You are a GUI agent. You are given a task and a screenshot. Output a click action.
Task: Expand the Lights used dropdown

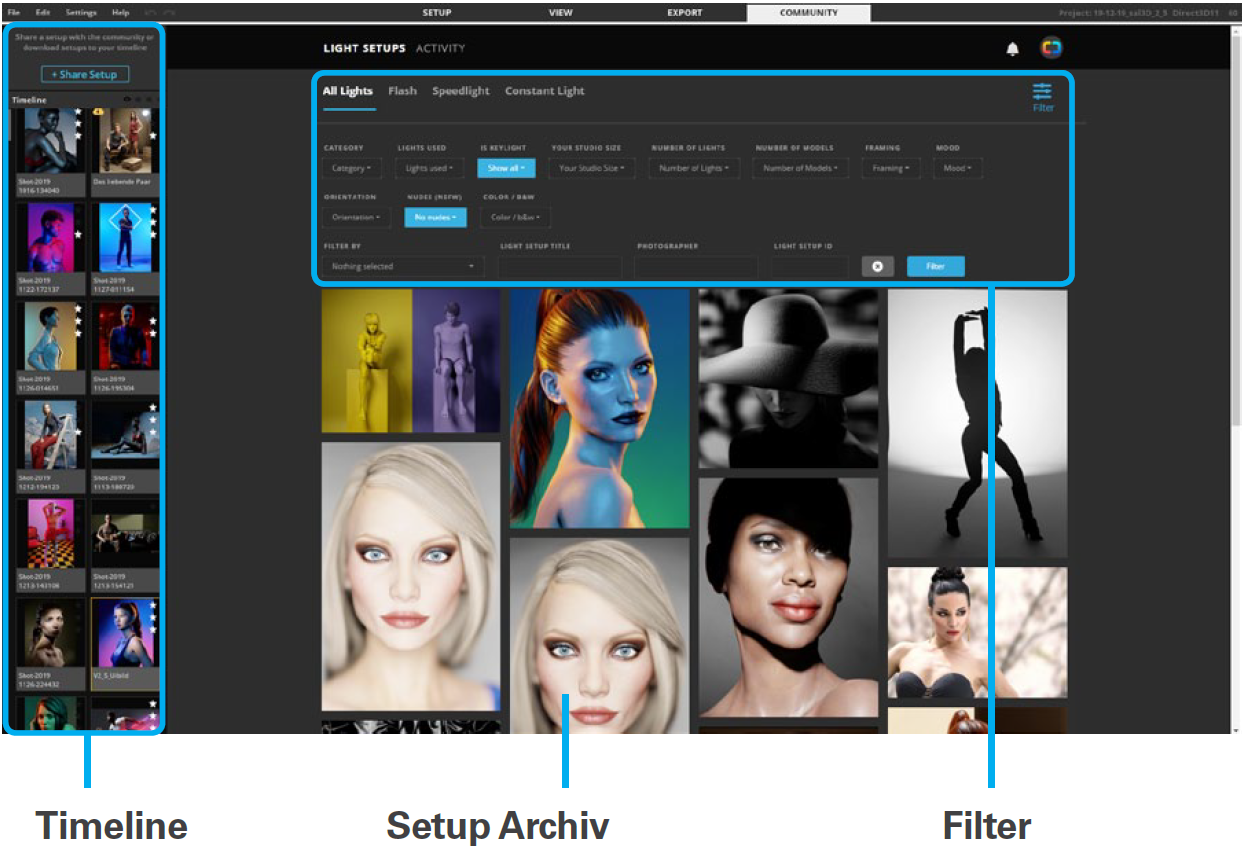429,168
